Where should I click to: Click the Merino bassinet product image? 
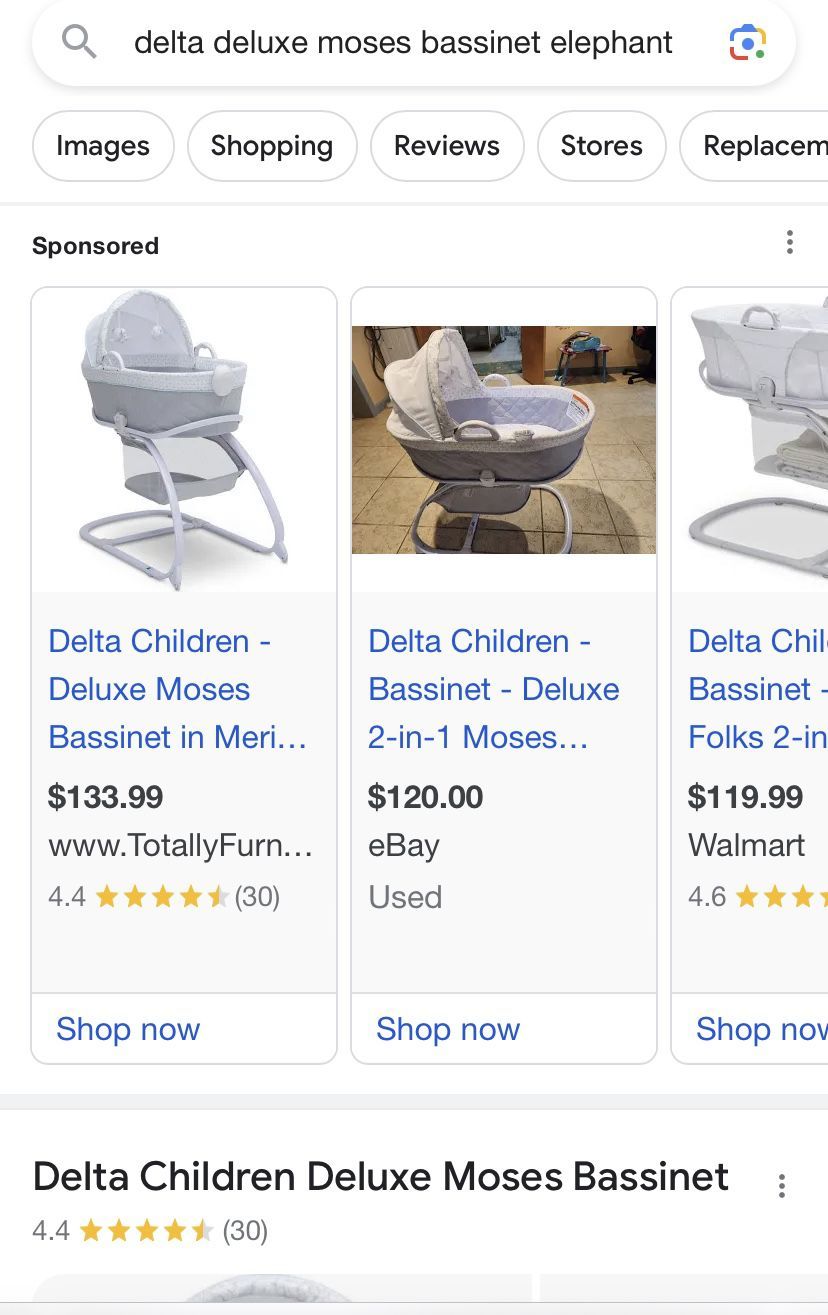(x=183, y=437)
